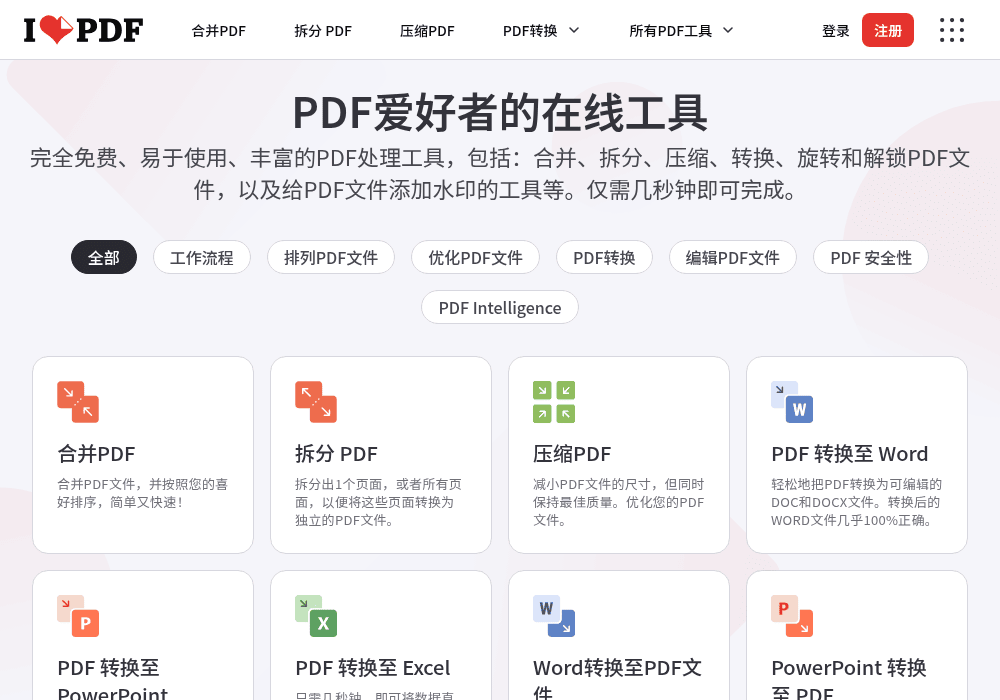Screen dimensions: 1000x700
Task: Click the 合并PDF merge icon
Action: 78,402
